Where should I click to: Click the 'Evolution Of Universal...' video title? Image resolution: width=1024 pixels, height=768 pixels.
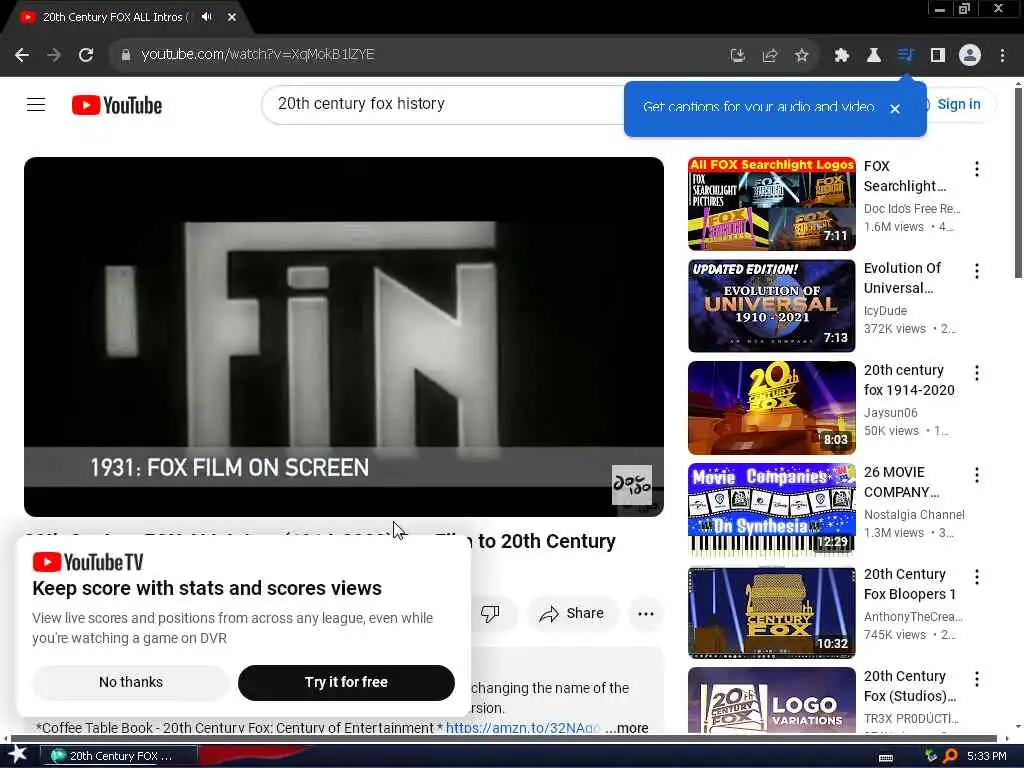(903, 278)
